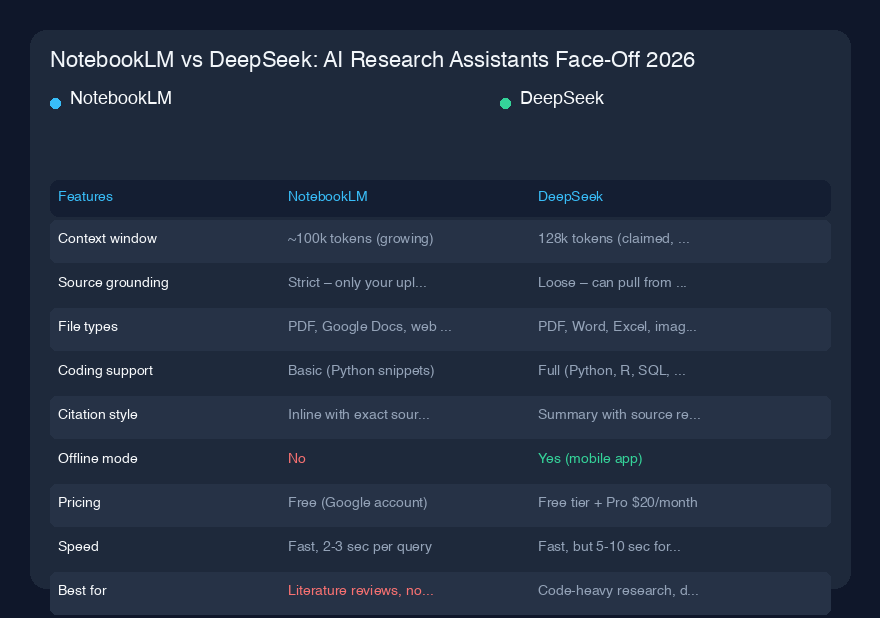The image size is (880, 618).
Task: Click the Summary with source re... cell
Action: (619, 414)
